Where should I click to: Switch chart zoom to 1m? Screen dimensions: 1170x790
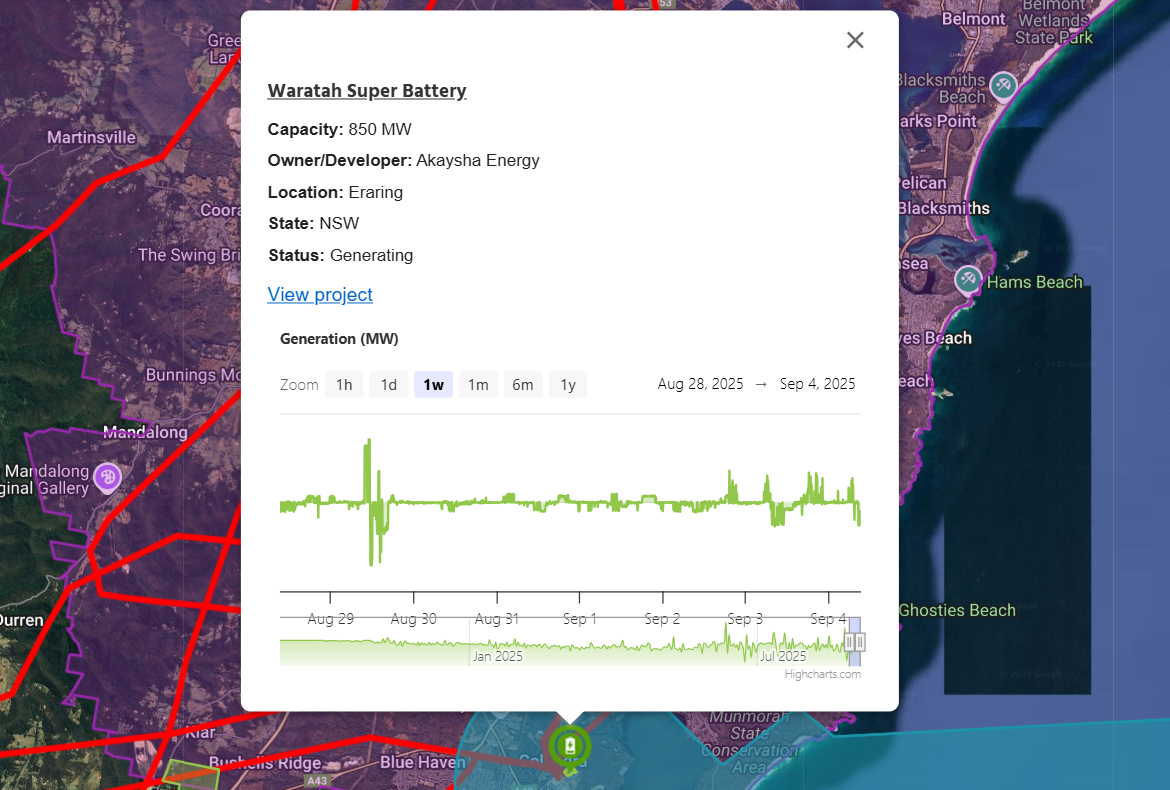(x=478, y=385)
